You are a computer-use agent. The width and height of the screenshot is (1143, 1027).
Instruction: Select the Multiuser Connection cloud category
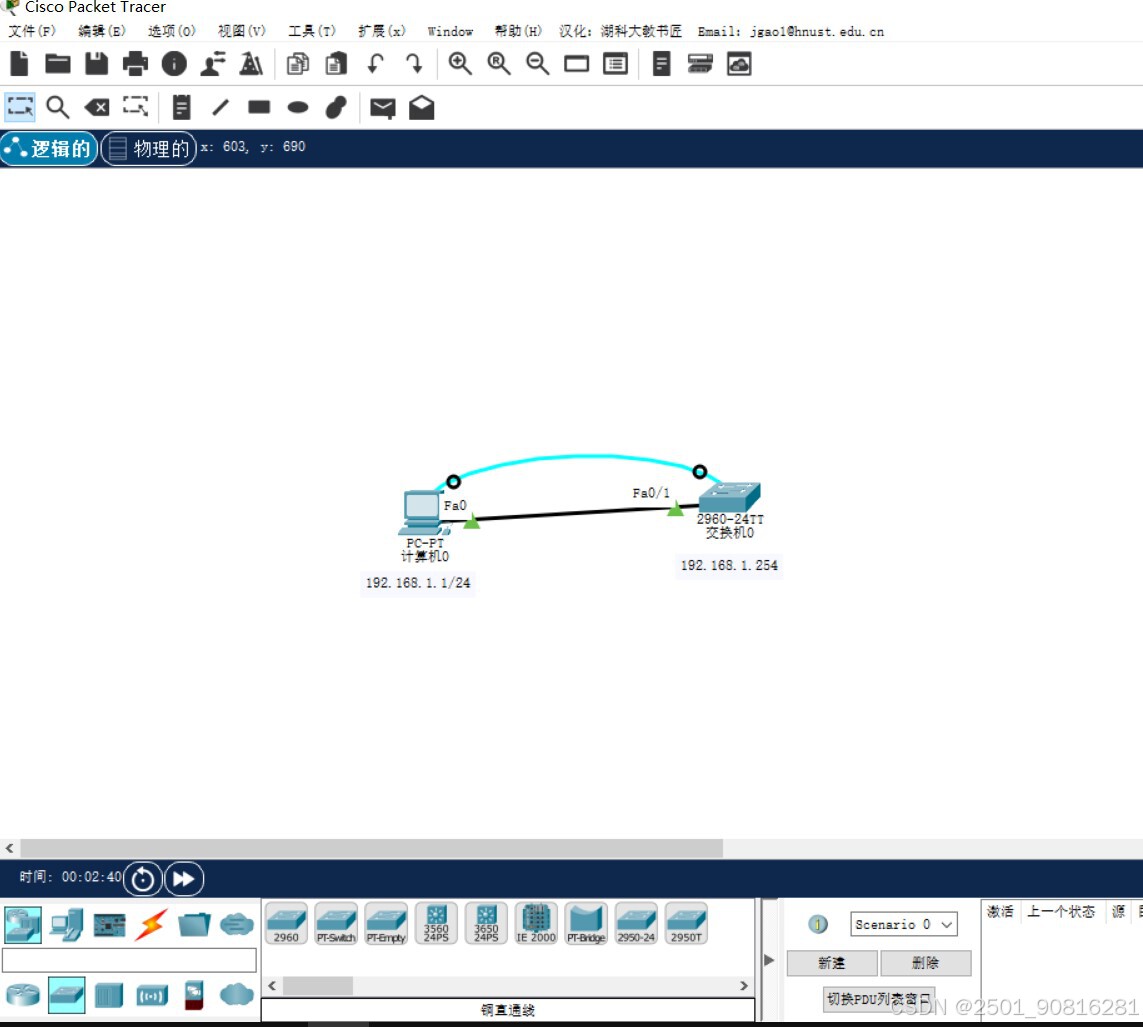[x=237, y=925]
